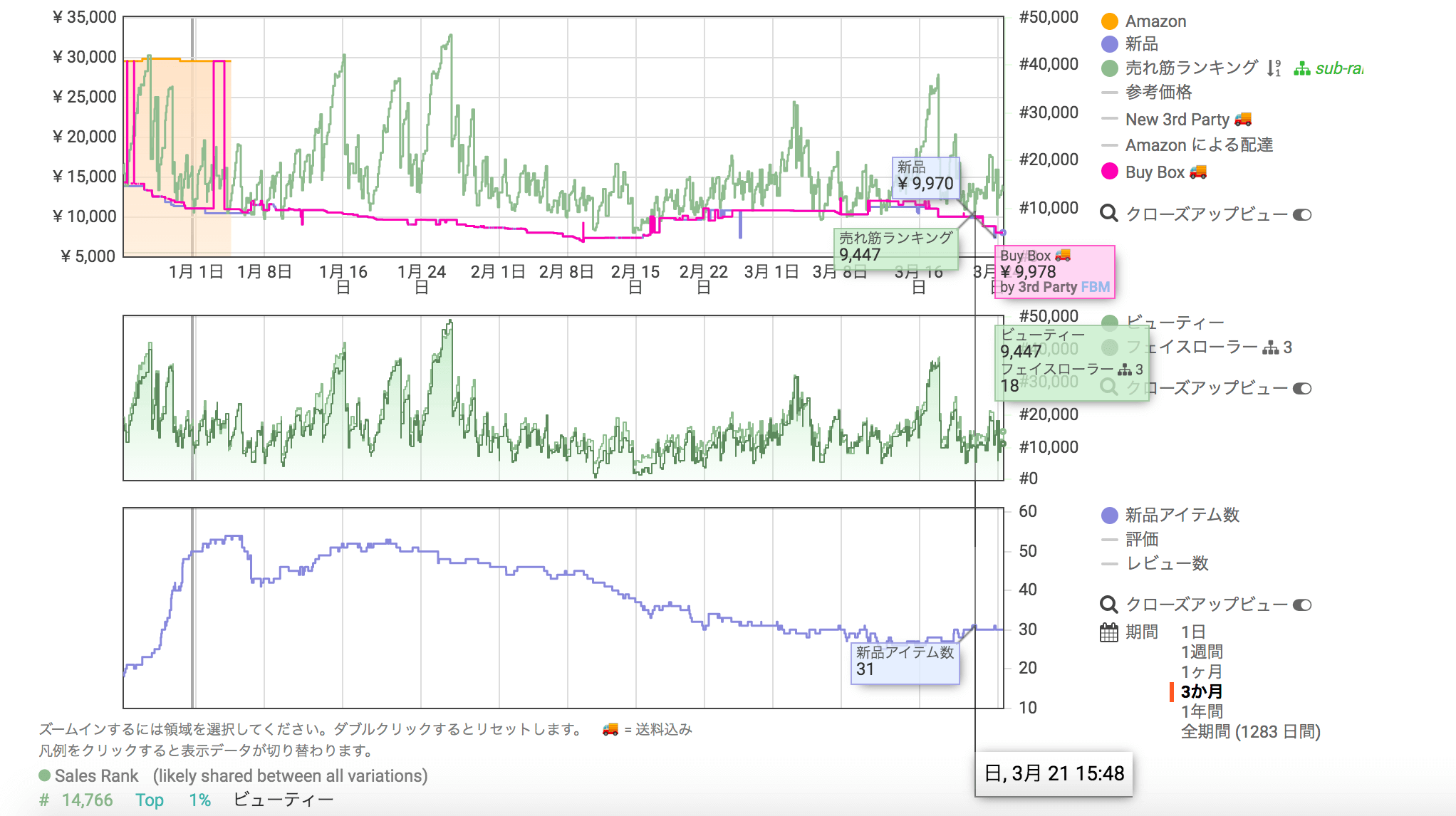
Task: Click the 送料込み truck icon in the footer note
Action: (x=610, y=729)
